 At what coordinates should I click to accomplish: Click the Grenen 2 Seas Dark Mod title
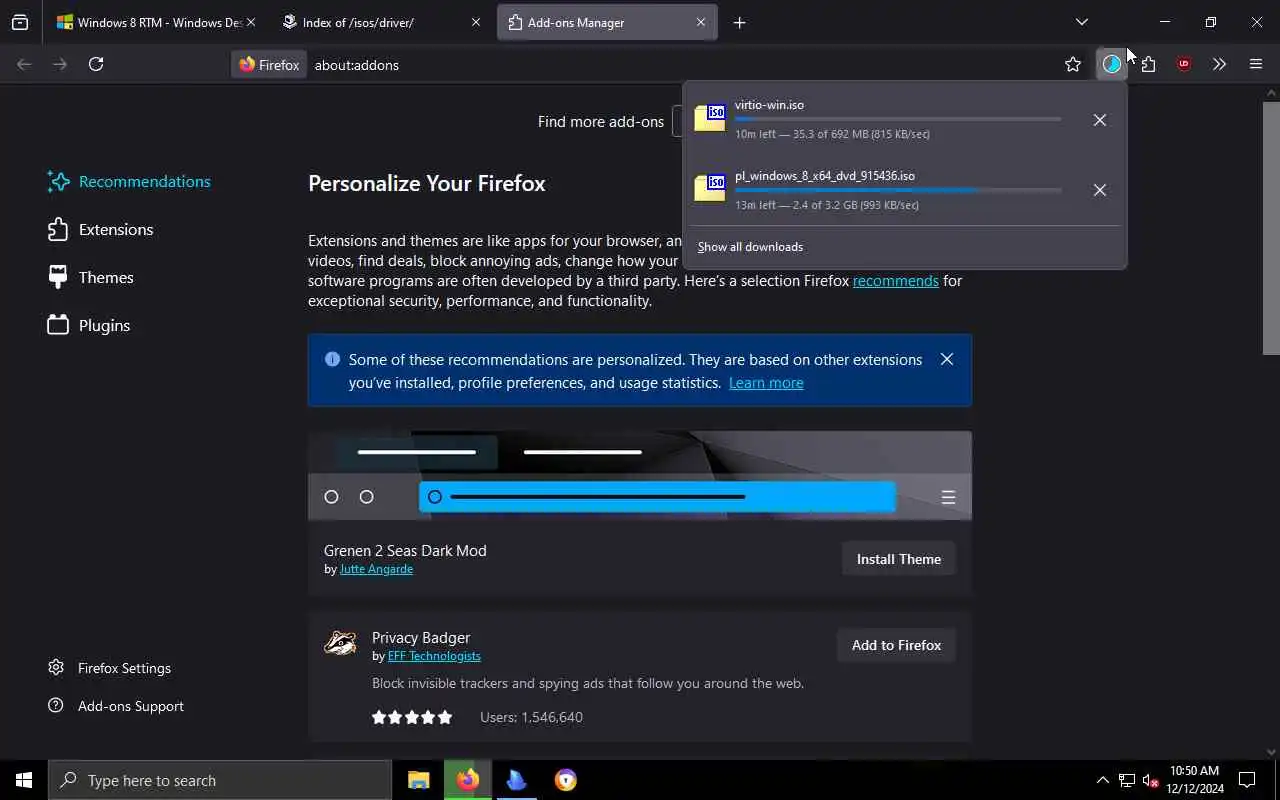click(405, 551)
